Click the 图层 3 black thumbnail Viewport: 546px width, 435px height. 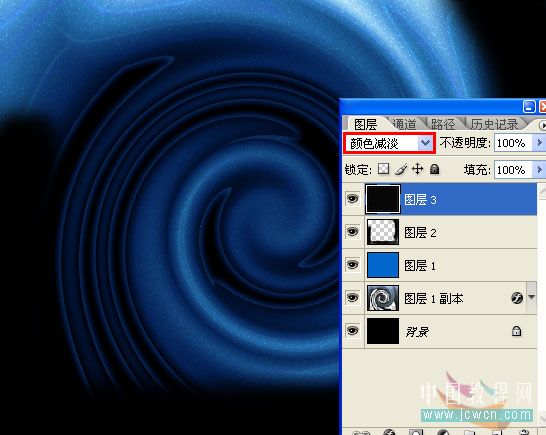pos(383,199)
